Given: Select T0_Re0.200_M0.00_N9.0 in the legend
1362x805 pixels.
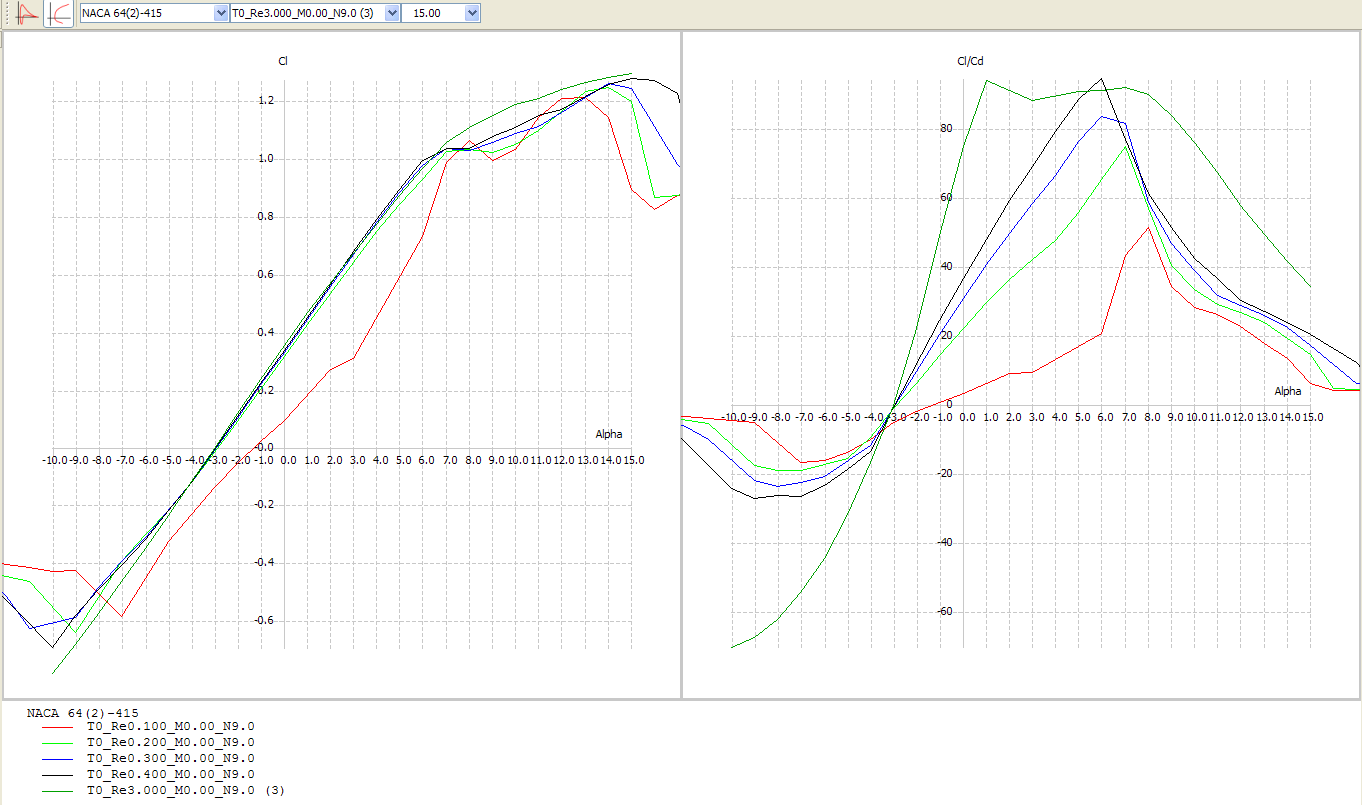Looking at the screenshot, I should tap(170, 742).
